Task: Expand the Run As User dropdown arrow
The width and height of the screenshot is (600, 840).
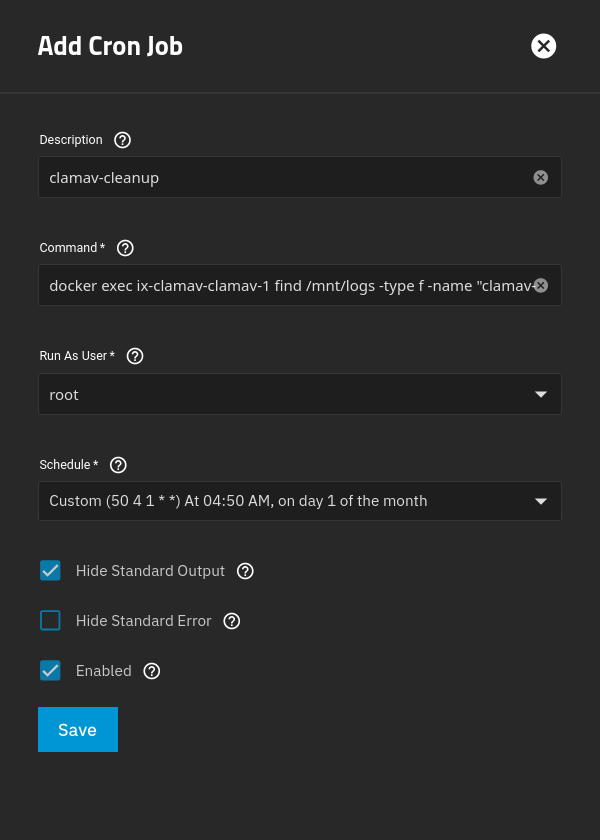Action: (541, 394)
